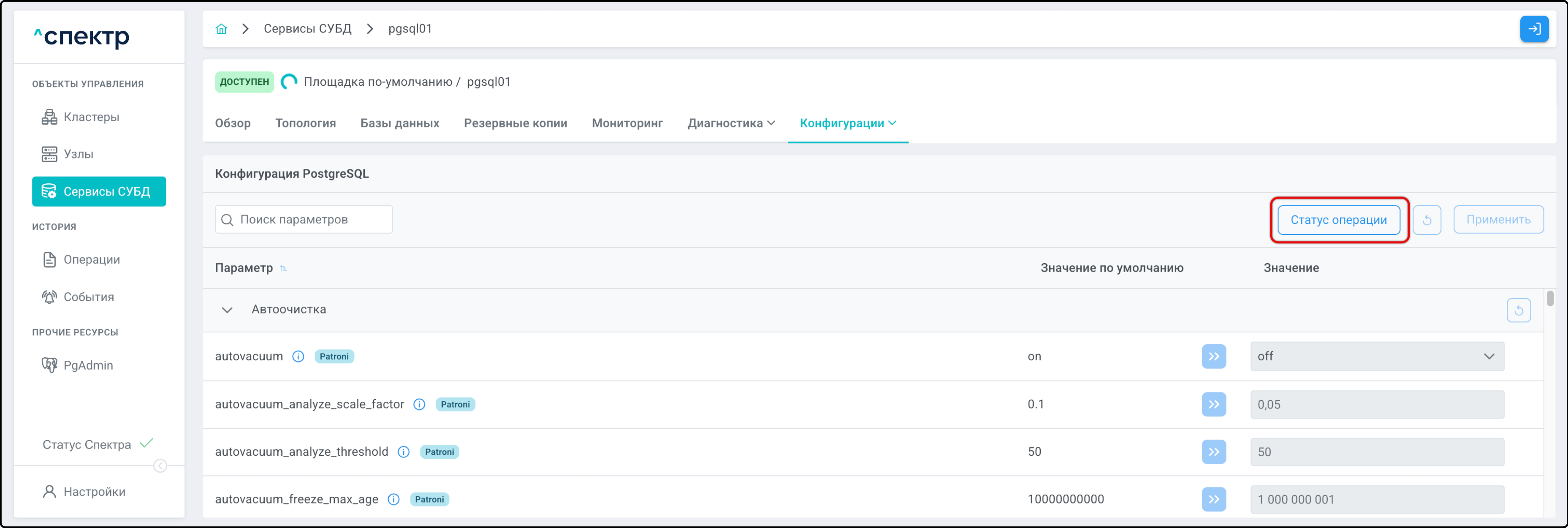
Task: Click the autovacuum info icon
Action: [x=298, y=356]
